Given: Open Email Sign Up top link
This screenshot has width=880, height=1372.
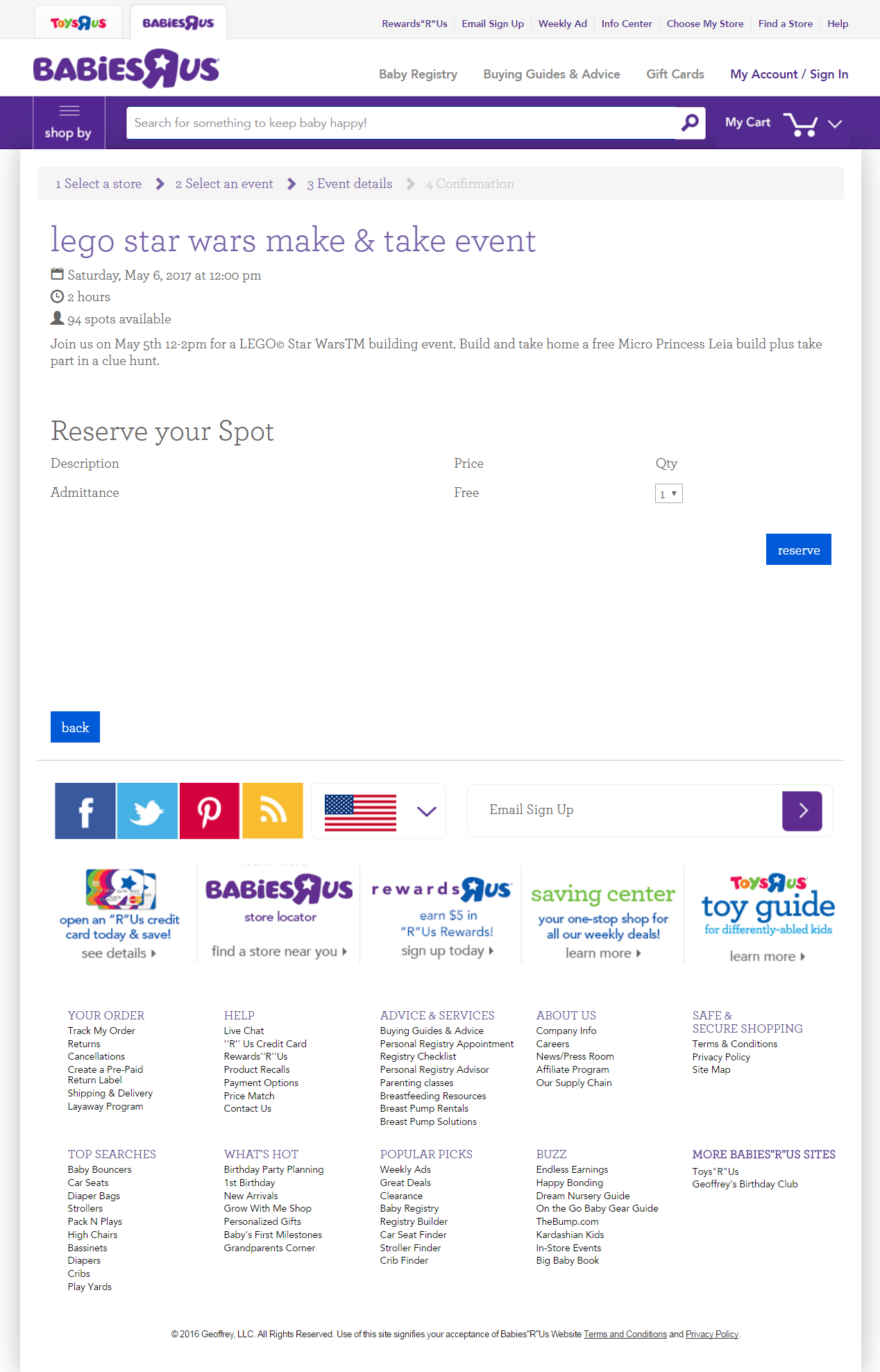Looking at the screenshot, I should coord(493,24).
